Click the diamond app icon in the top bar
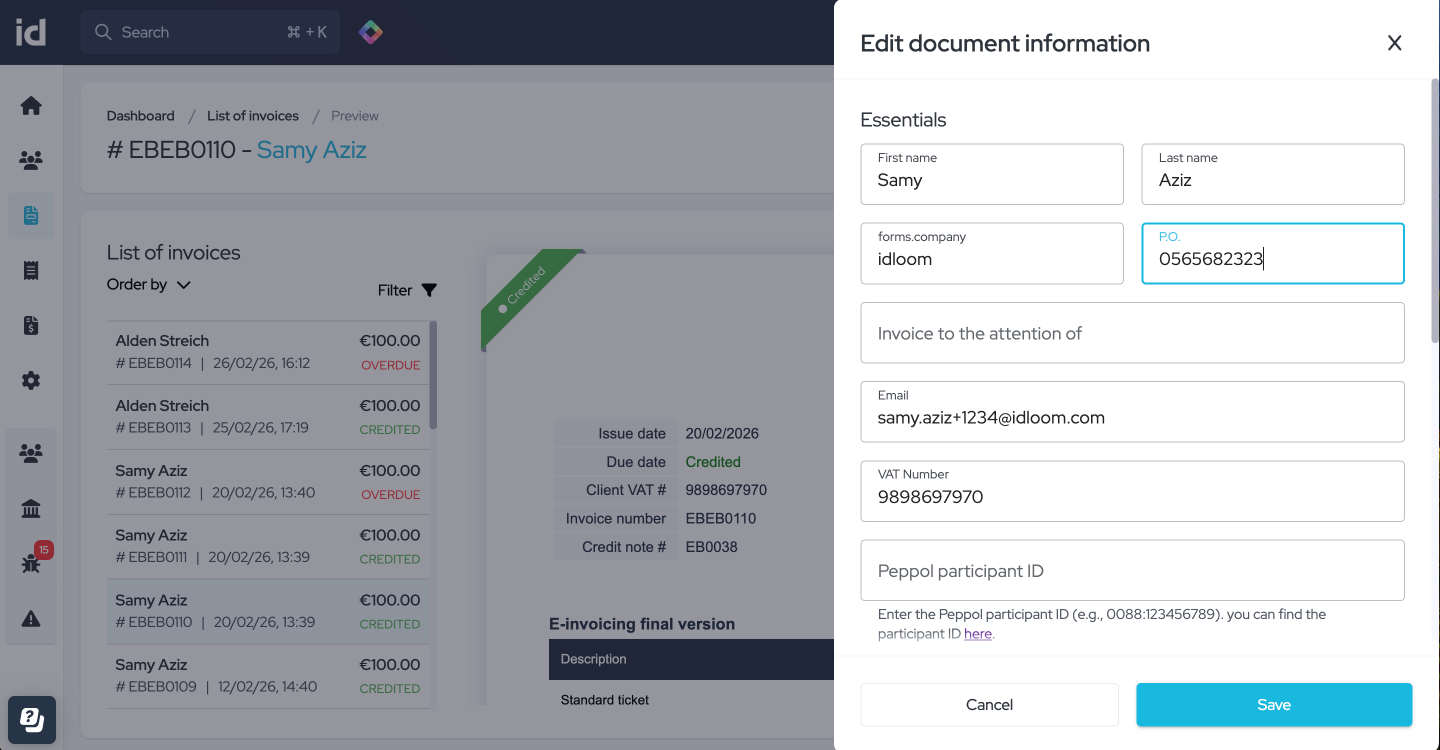 [370, 32]
